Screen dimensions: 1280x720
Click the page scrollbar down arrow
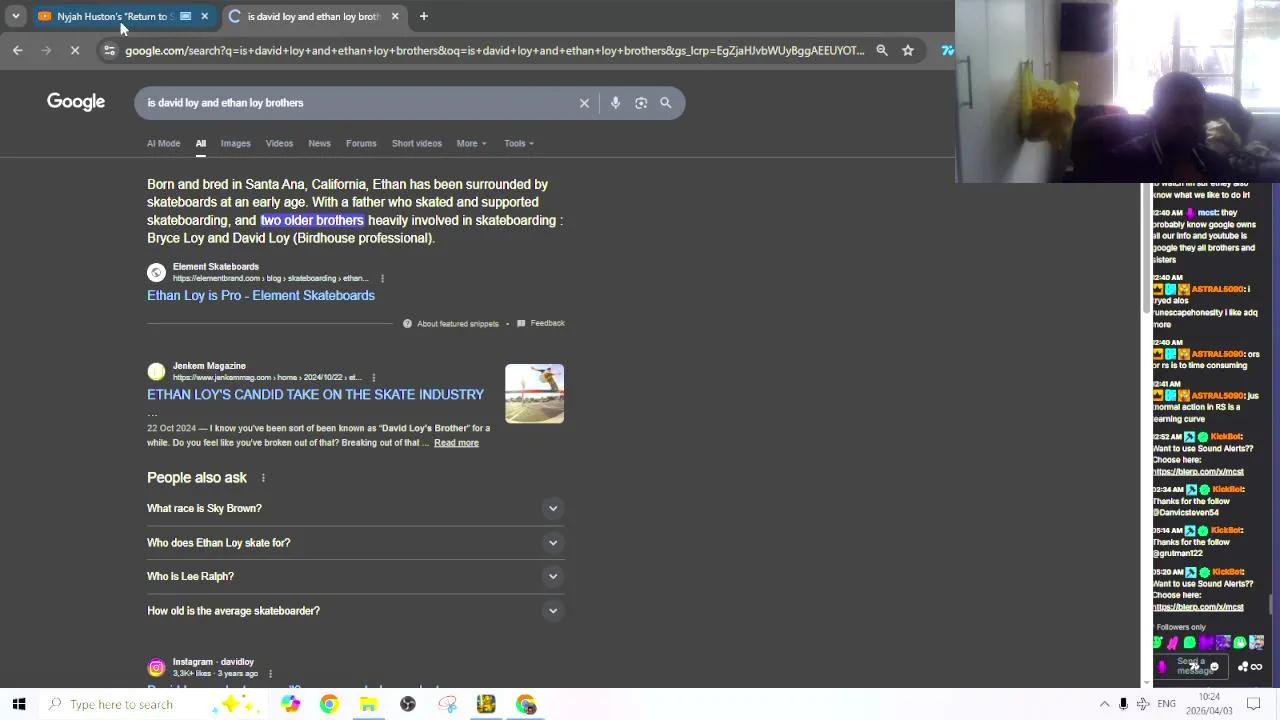(1147, 683)
